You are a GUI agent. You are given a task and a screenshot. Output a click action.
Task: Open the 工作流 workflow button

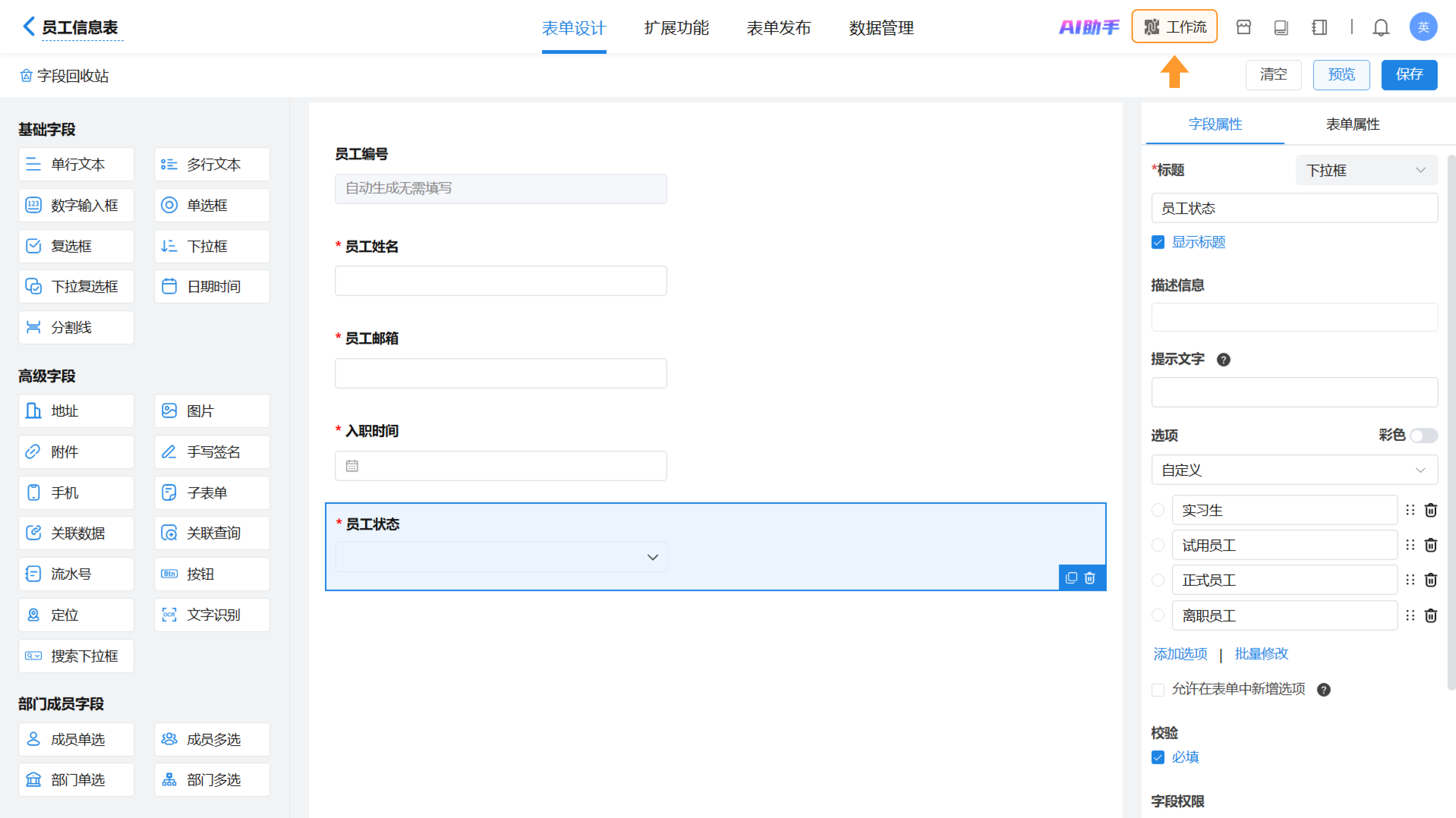1175,27
